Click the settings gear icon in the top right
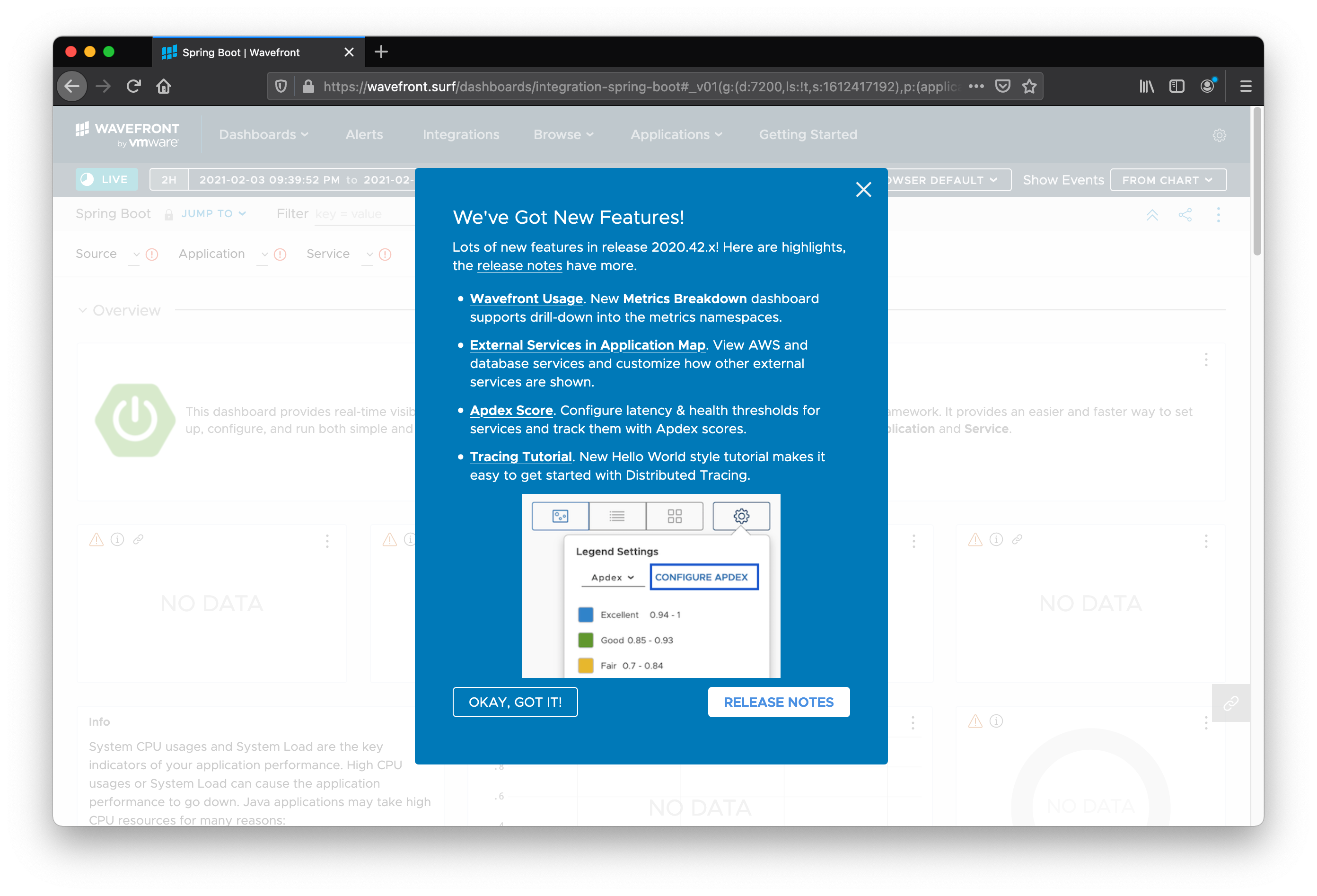 1219,133
